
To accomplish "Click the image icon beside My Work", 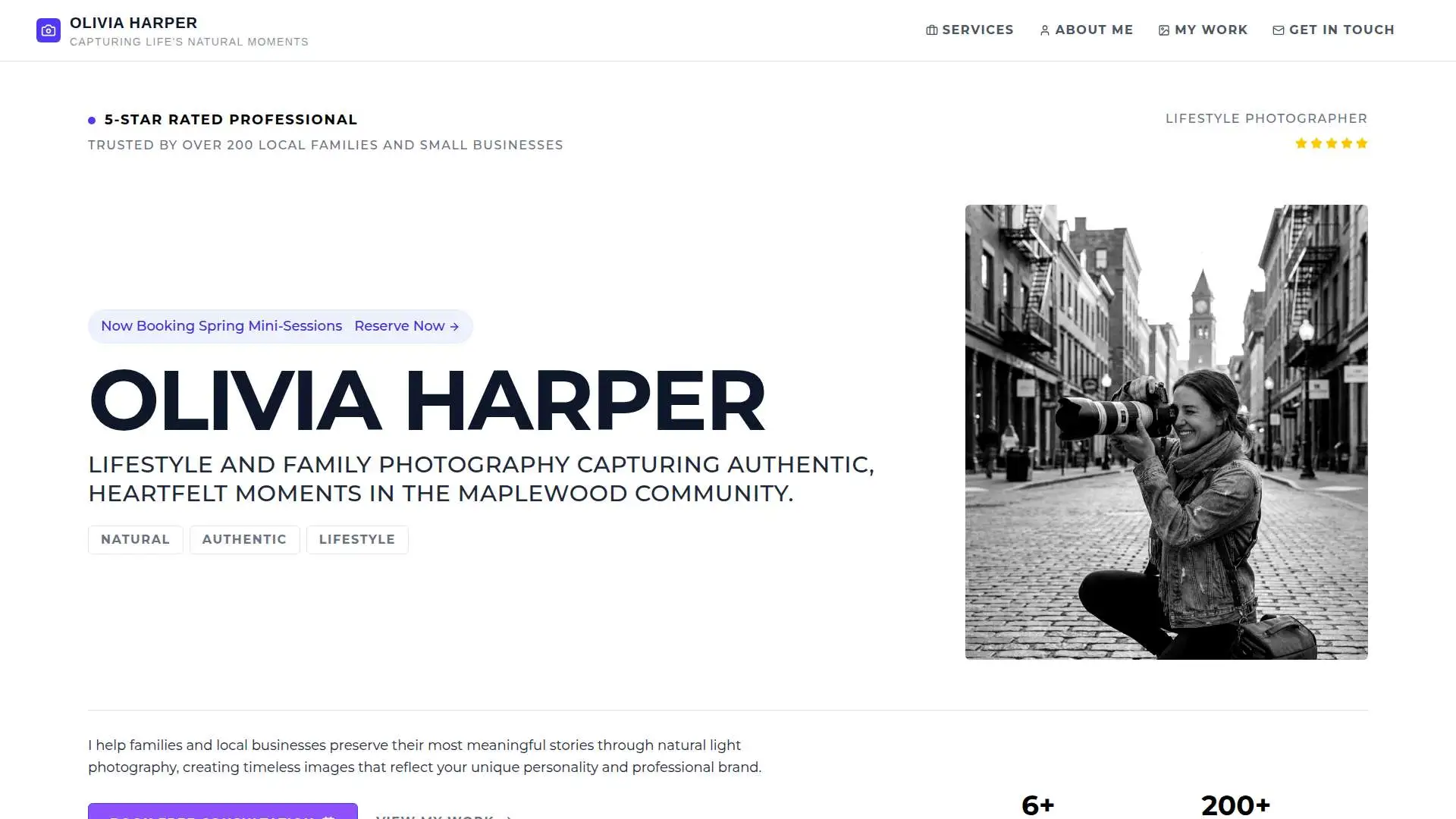I will click(x=1163, y=30).
